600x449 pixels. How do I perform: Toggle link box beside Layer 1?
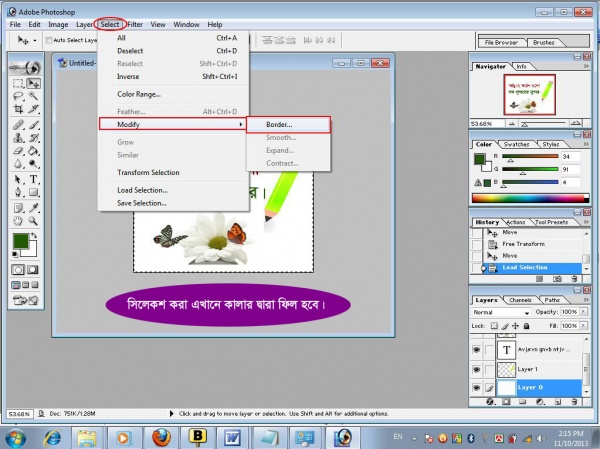click(x=489, y=369)
